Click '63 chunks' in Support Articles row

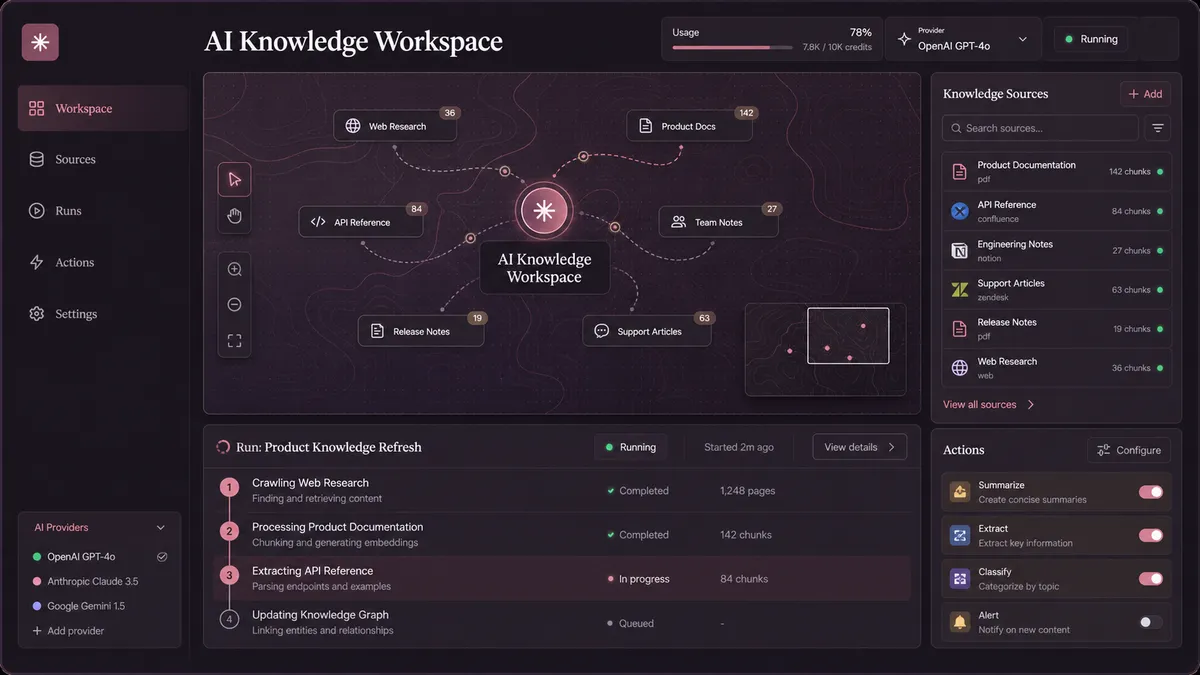click(x=1131, y=290)
